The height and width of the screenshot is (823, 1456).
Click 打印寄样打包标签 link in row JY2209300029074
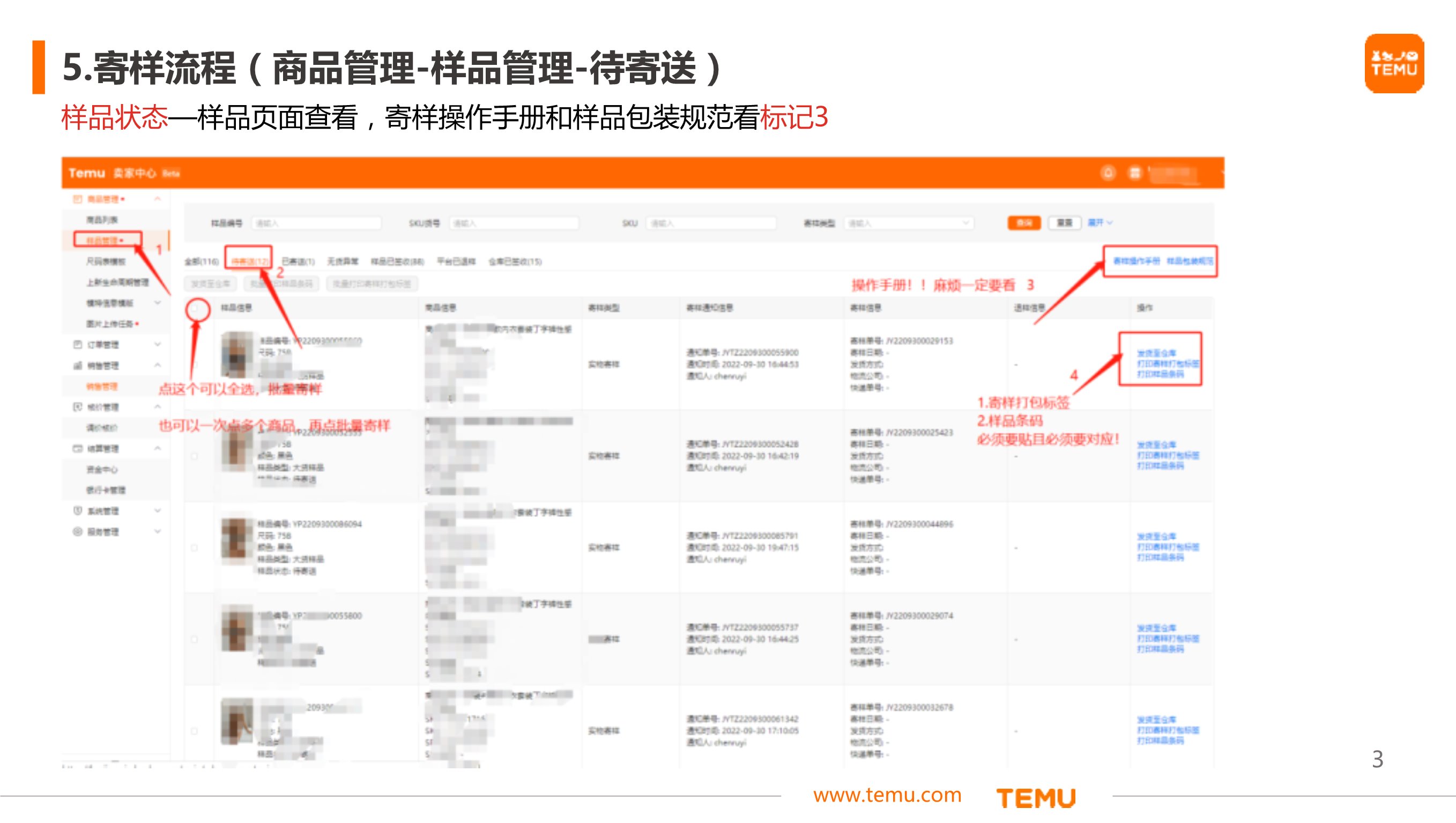point(1168,638)
